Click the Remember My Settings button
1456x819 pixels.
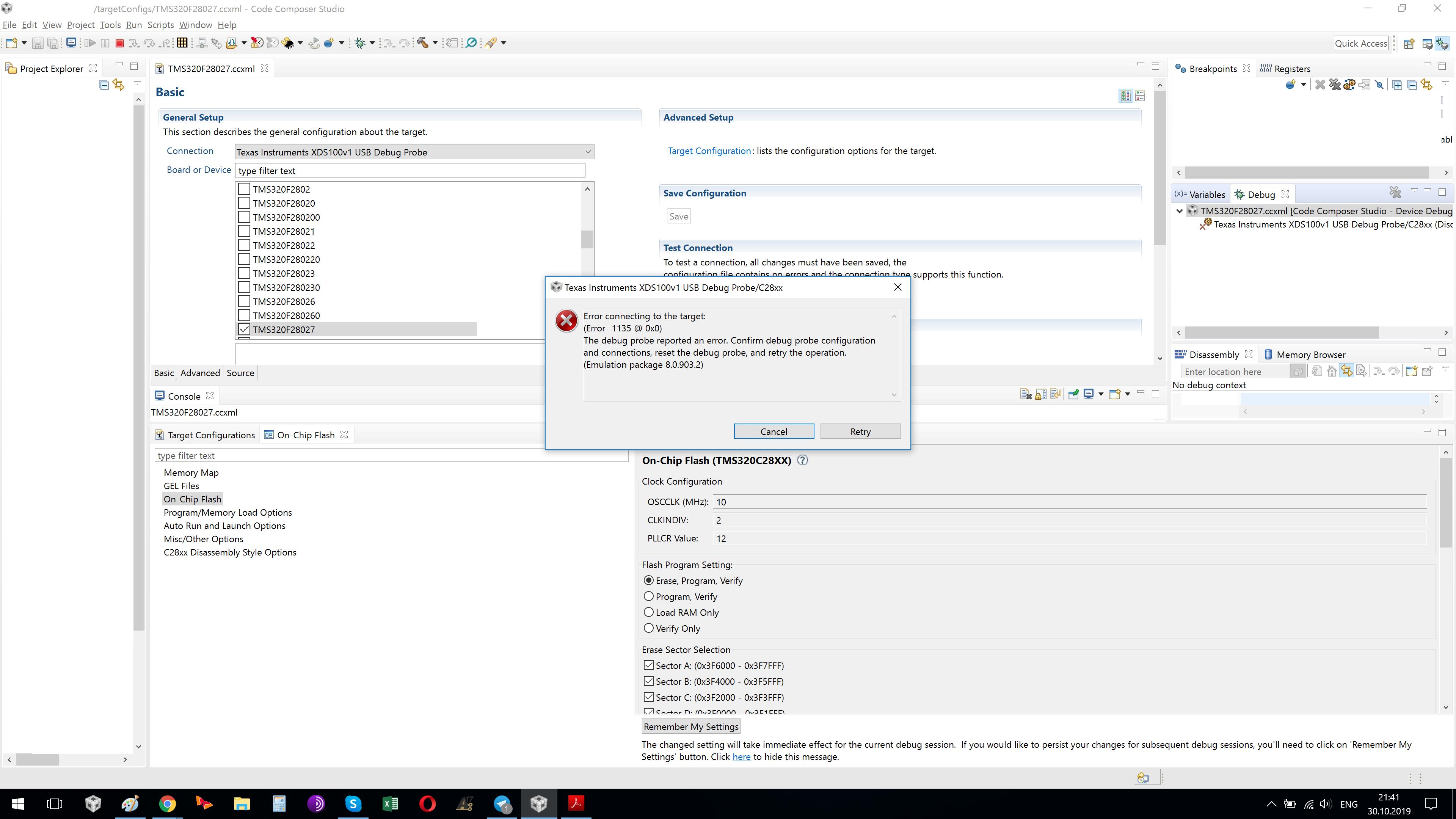pyautogui.click(x=691, y=726)
